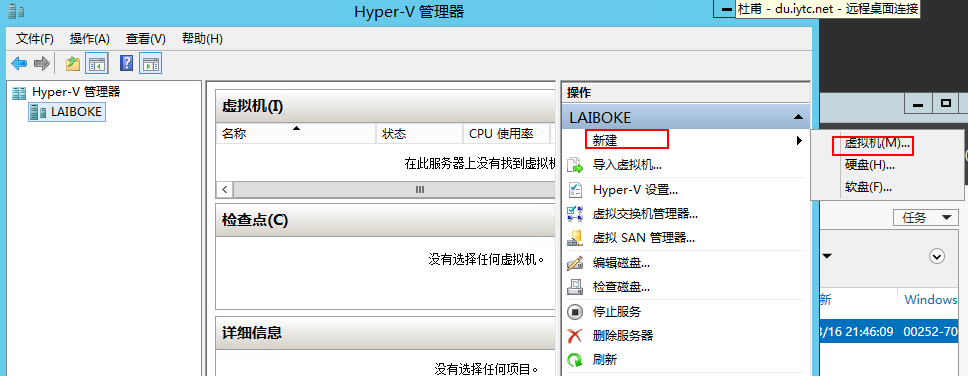Toggle the console tree pane toolbar icon

97,63
